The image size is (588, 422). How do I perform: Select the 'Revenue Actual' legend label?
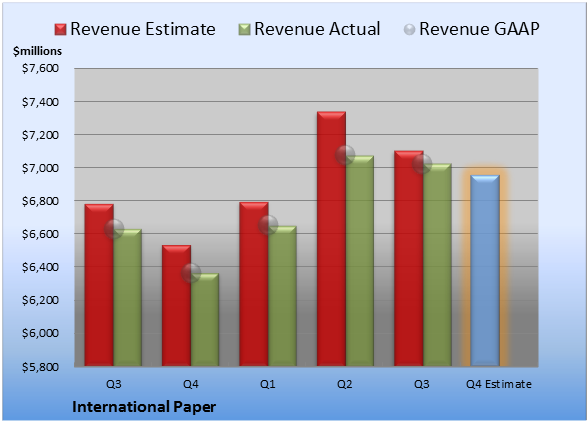317,29
